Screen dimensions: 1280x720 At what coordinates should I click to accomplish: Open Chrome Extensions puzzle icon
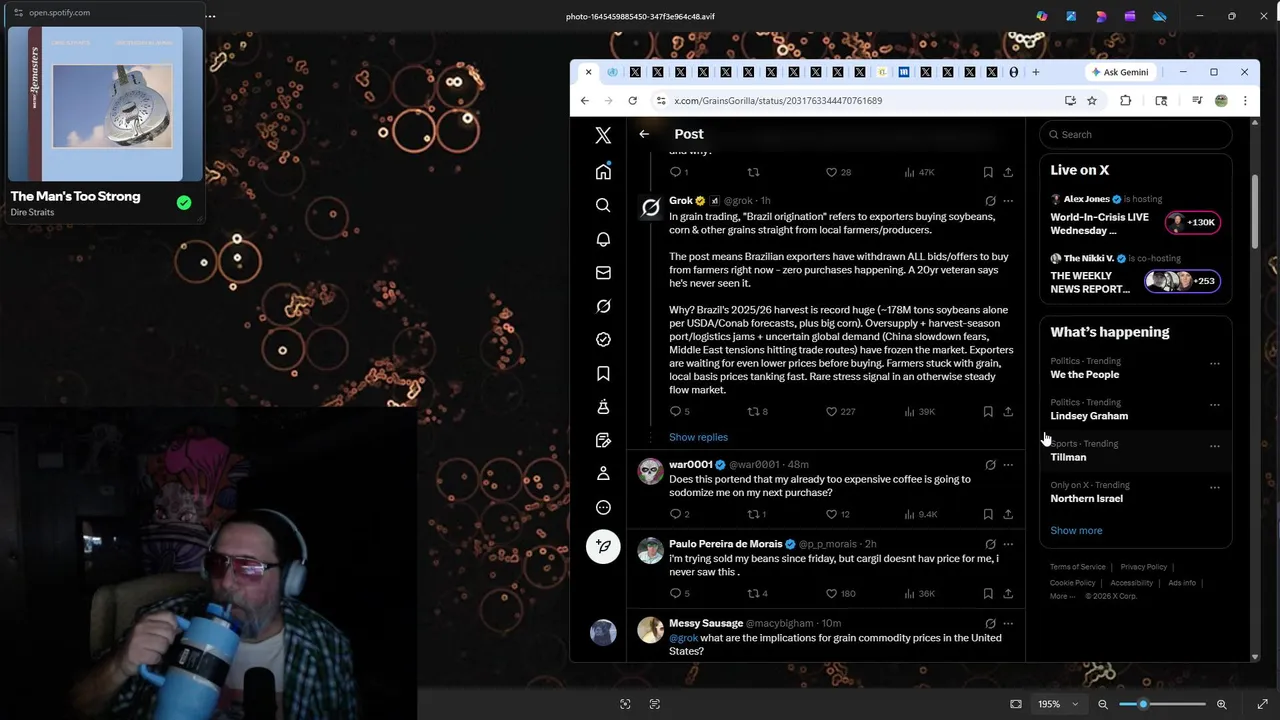1126,100
